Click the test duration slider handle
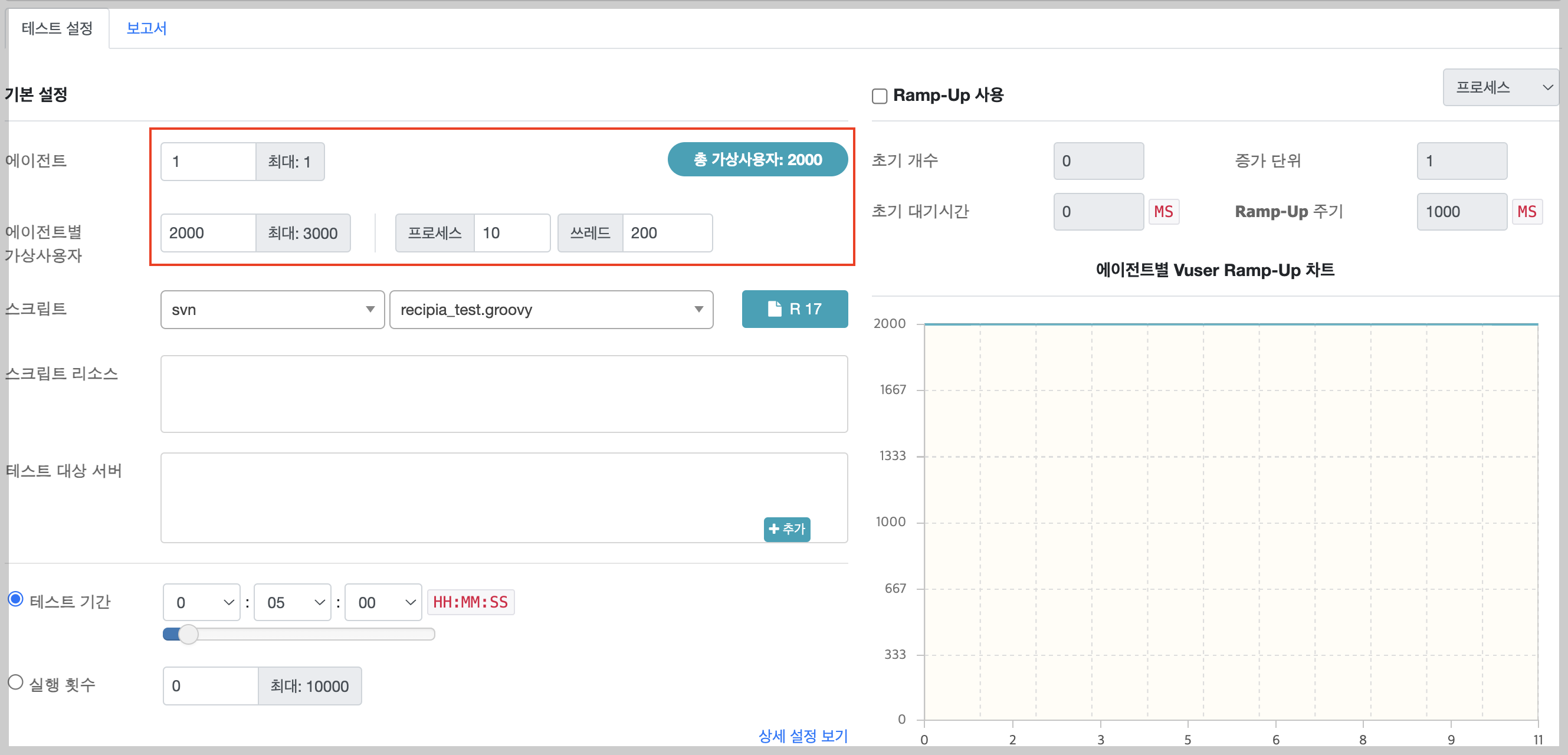The width and height of the screenshot is (1568, 755). click(x=189, y=634)
